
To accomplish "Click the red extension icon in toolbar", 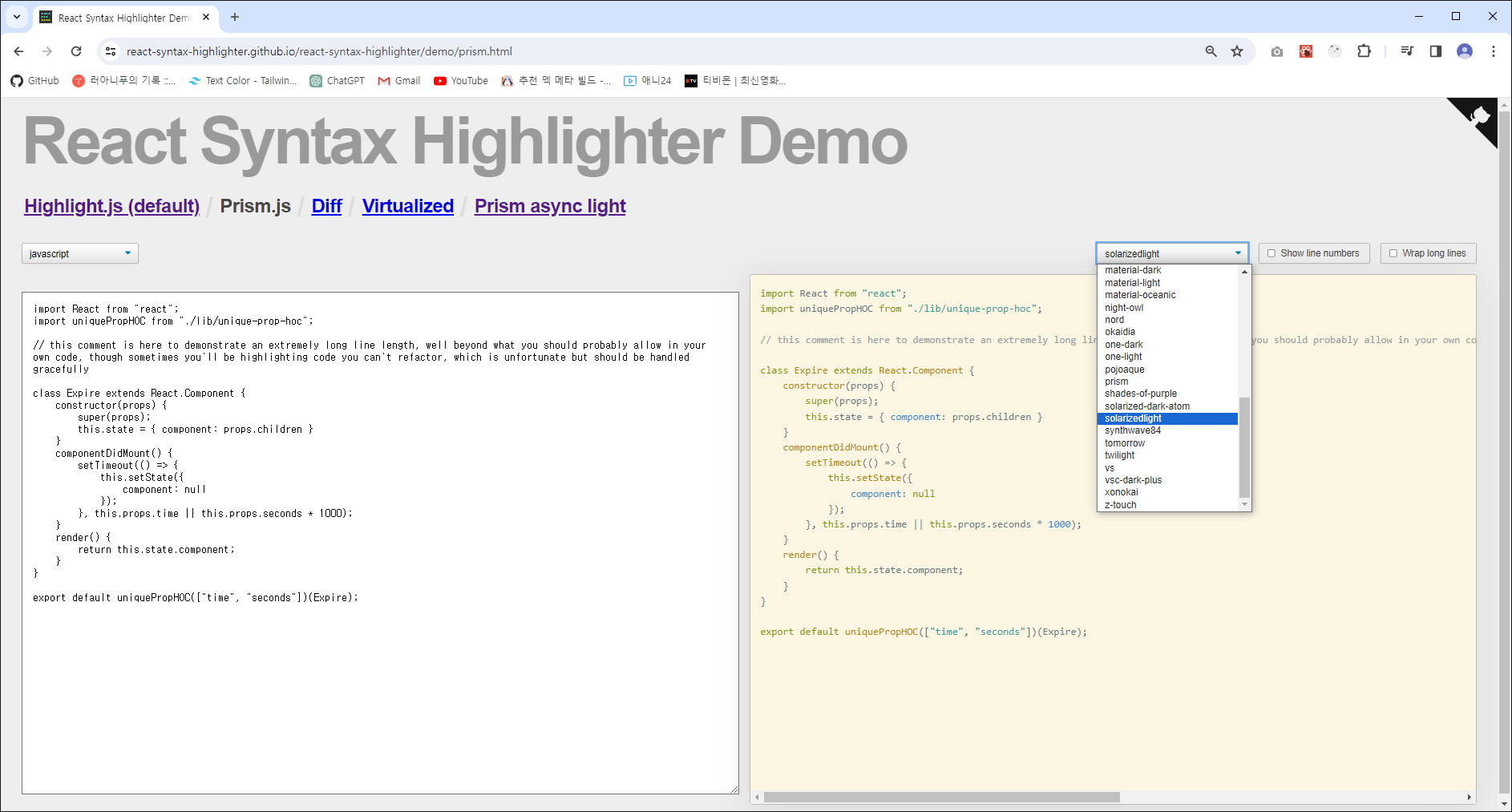I will coord(1306,51).
